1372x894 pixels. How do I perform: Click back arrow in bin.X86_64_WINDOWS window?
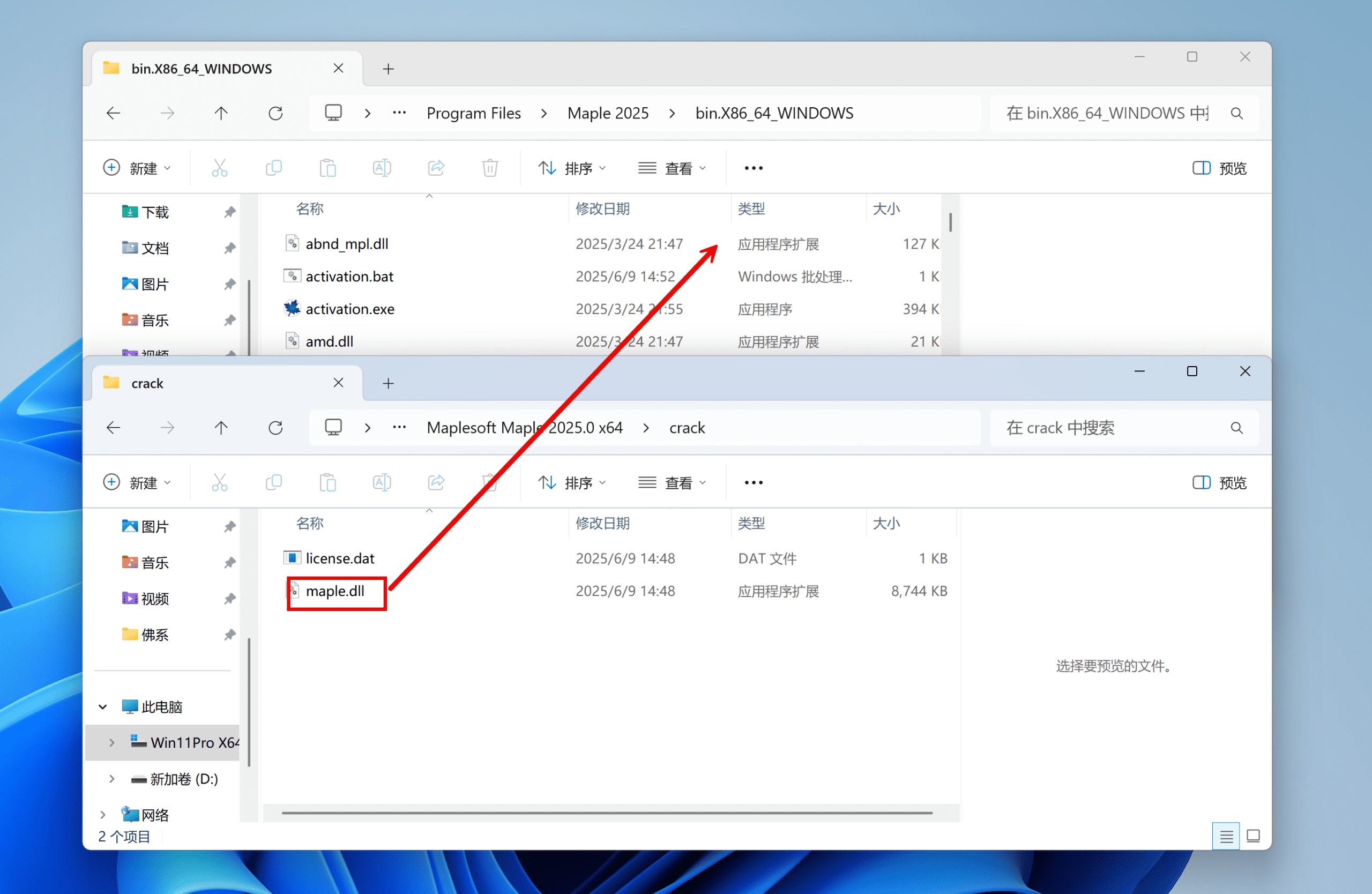pyautogui.click(x=114, y=113)
